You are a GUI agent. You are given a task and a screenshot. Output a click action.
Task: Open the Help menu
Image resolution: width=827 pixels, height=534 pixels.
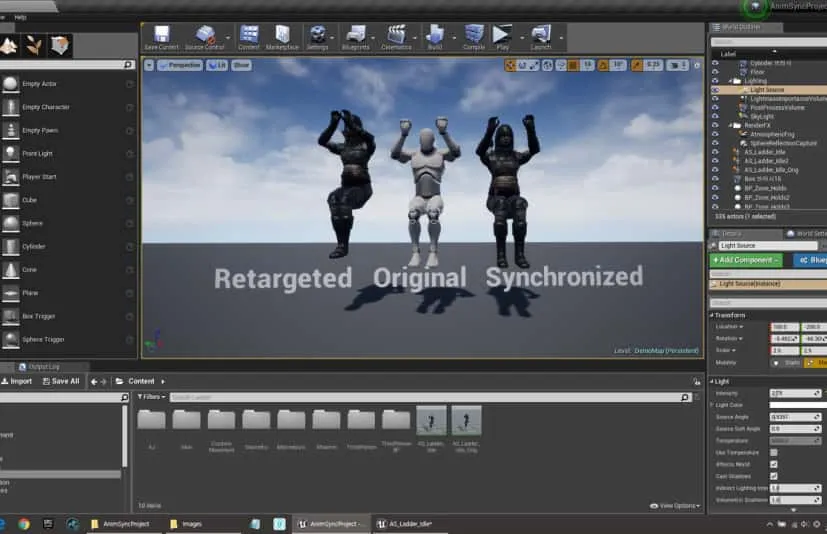pos(21,17)
